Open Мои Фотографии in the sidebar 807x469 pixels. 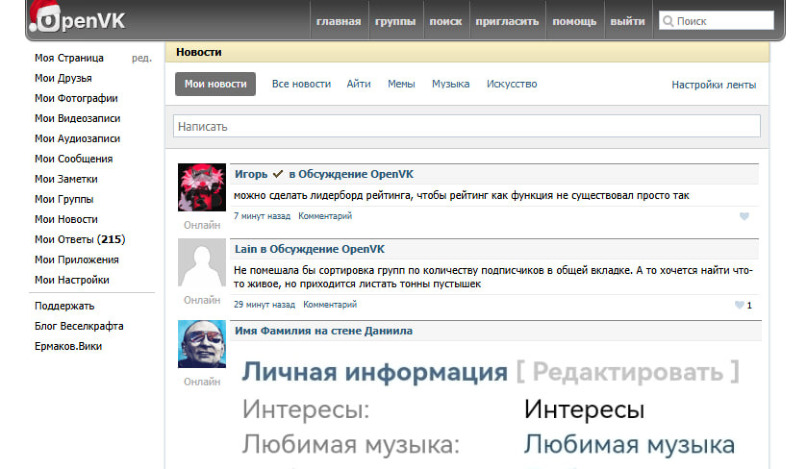pyautogui.click(x=76, y=98)
